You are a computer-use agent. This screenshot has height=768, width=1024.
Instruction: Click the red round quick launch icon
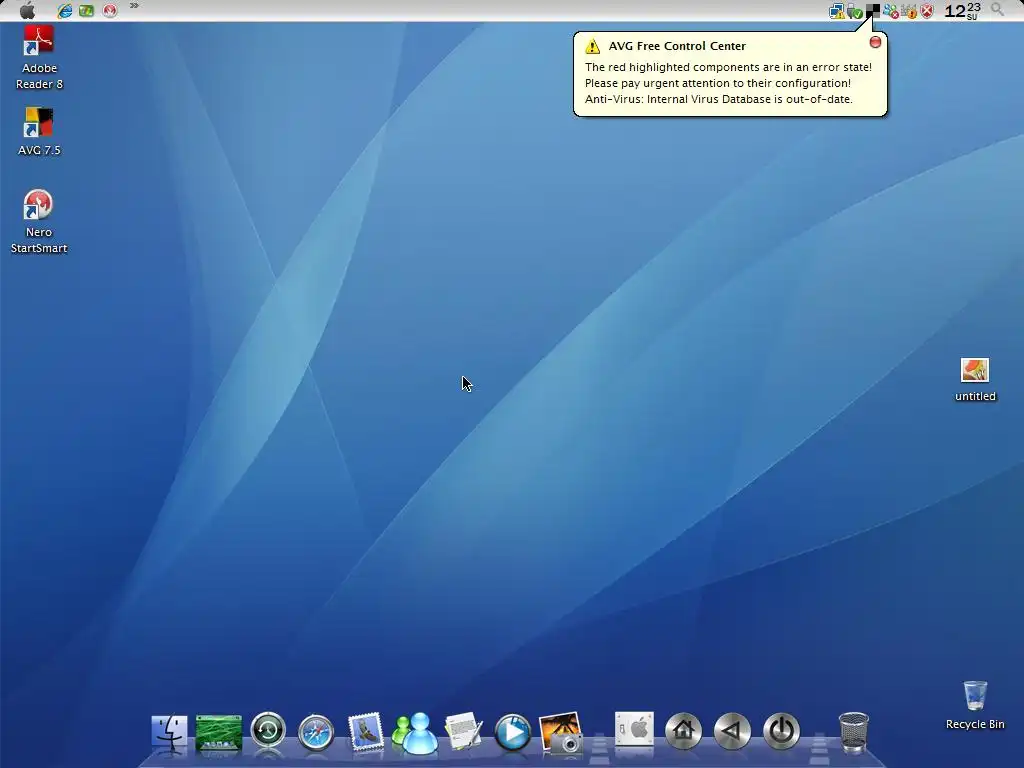110,10
